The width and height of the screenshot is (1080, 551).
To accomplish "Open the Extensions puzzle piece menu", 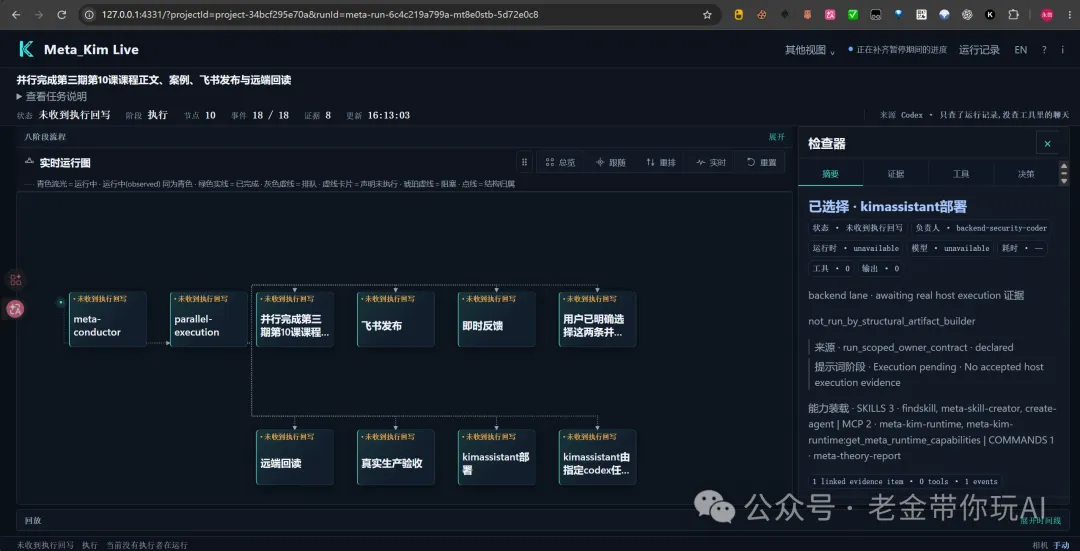I will click(x=1013, y=14).
